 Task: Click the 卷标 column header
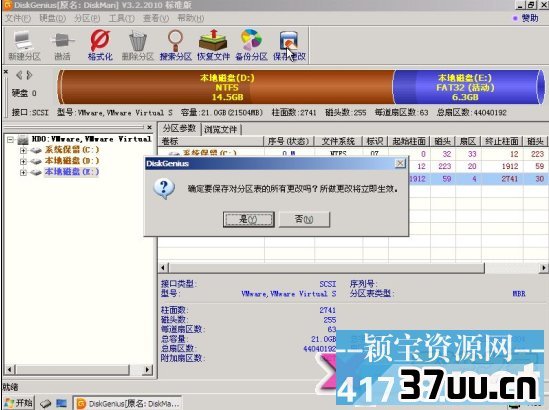pos(211,141)
